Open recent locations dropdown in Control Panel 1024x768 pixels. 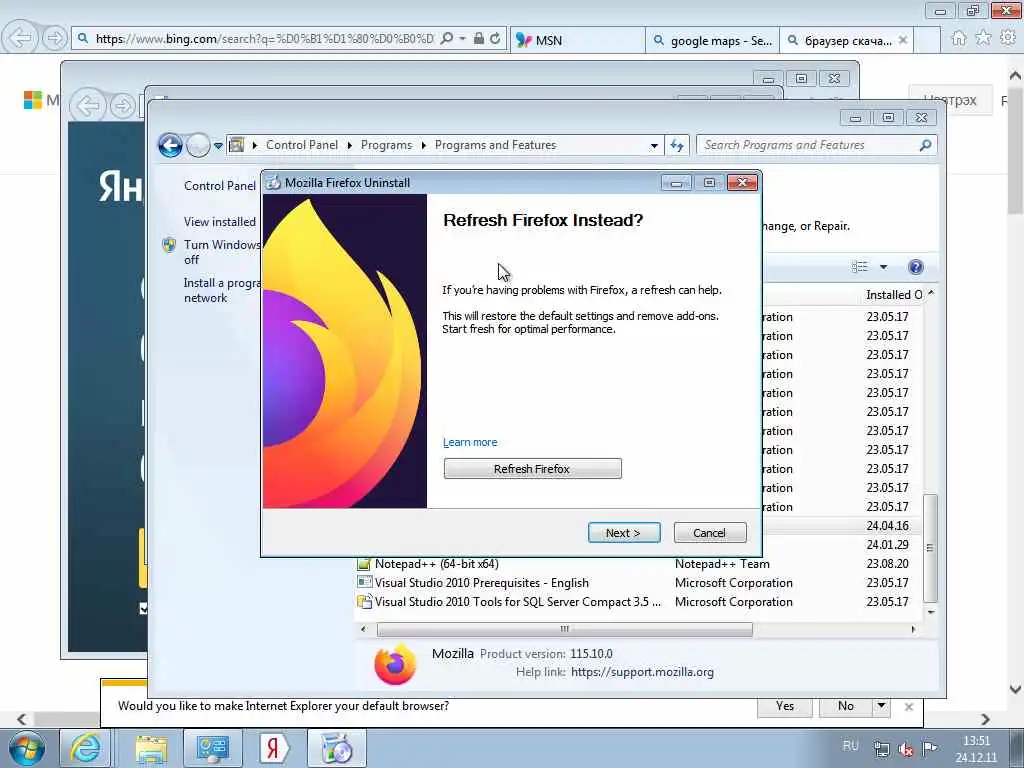click(218, 146)
